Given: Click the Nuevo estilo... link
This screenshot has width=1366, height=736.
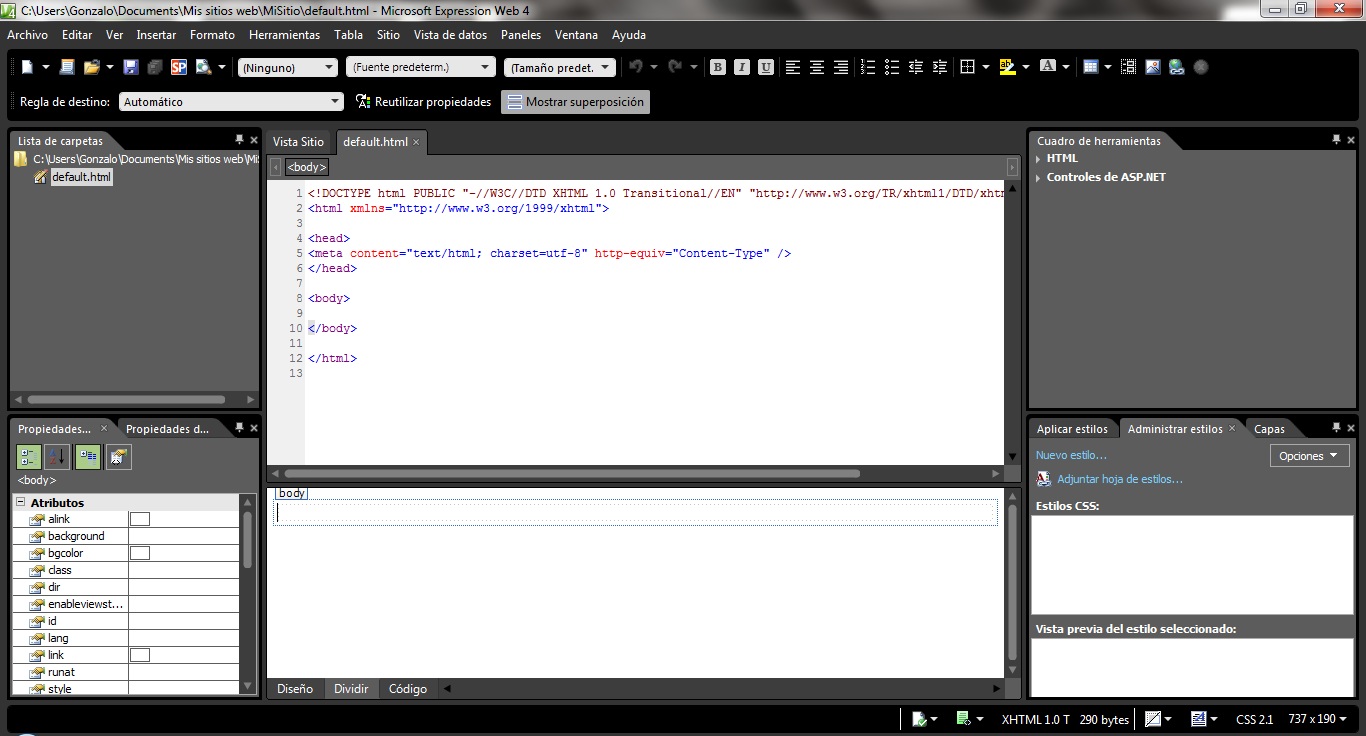Looking at the screenshot, I should point(1071,455).
